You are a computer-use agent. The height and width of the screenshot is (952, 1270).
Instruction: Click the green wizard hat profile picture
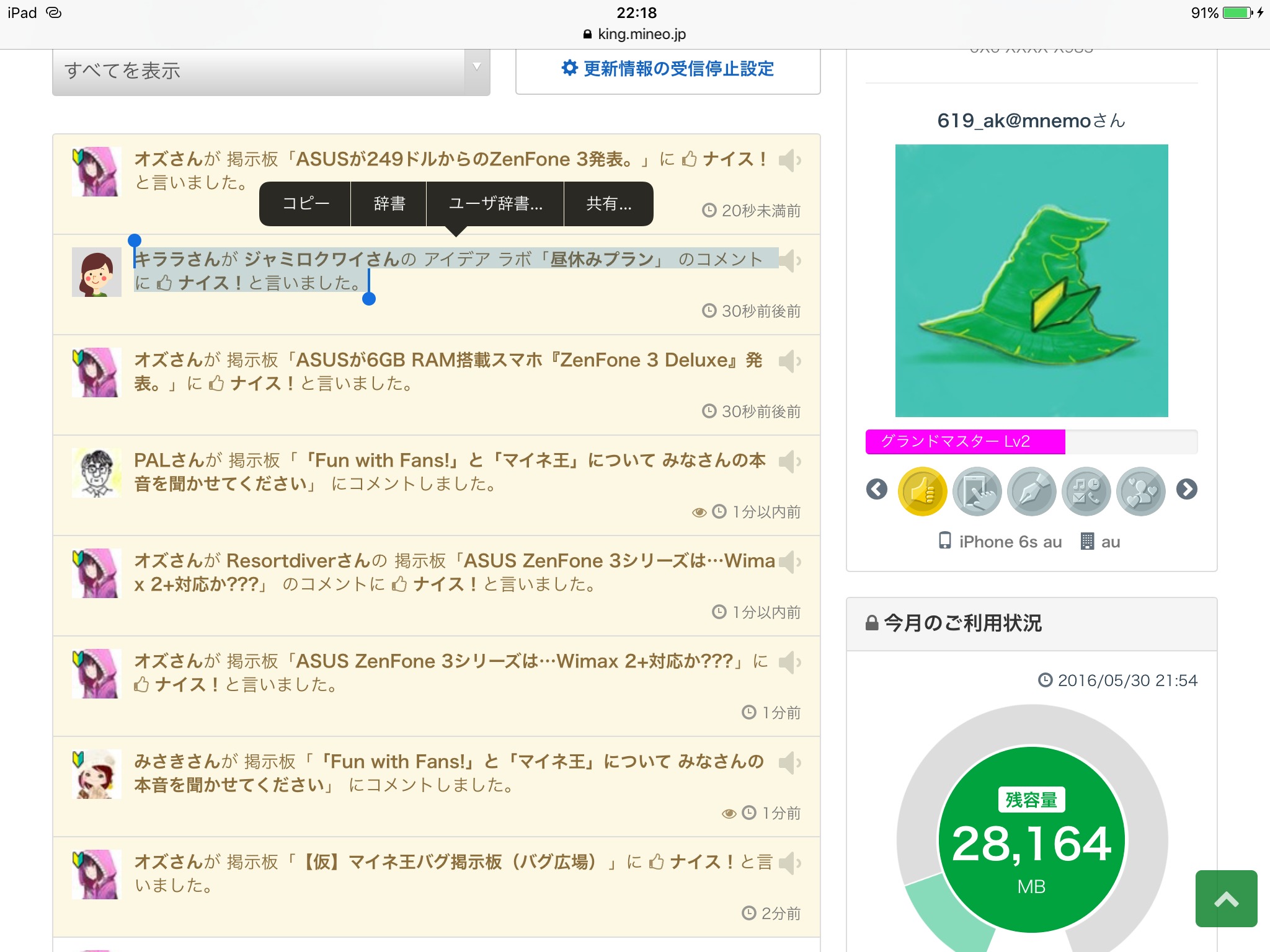1031,280
